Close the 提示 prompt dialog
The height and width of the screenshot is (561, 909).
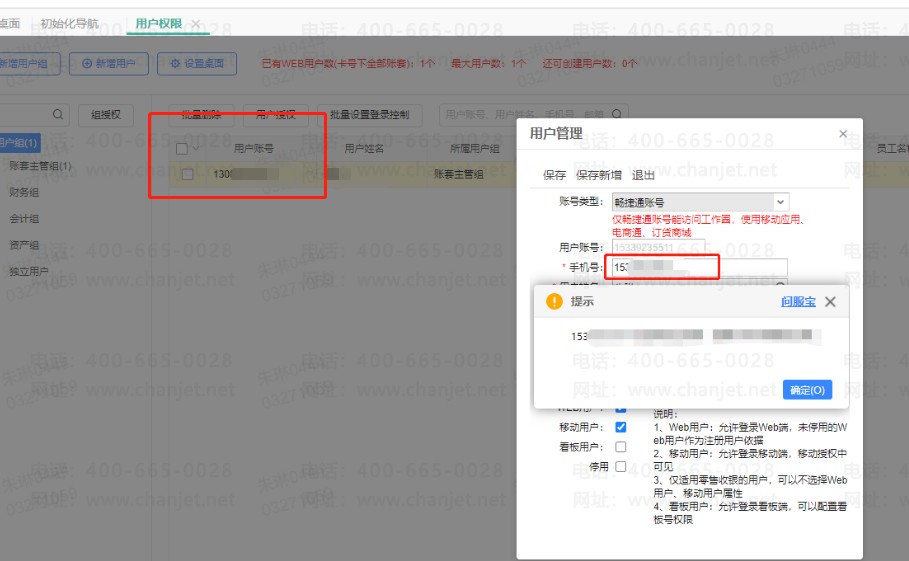(x=830, y=301)
